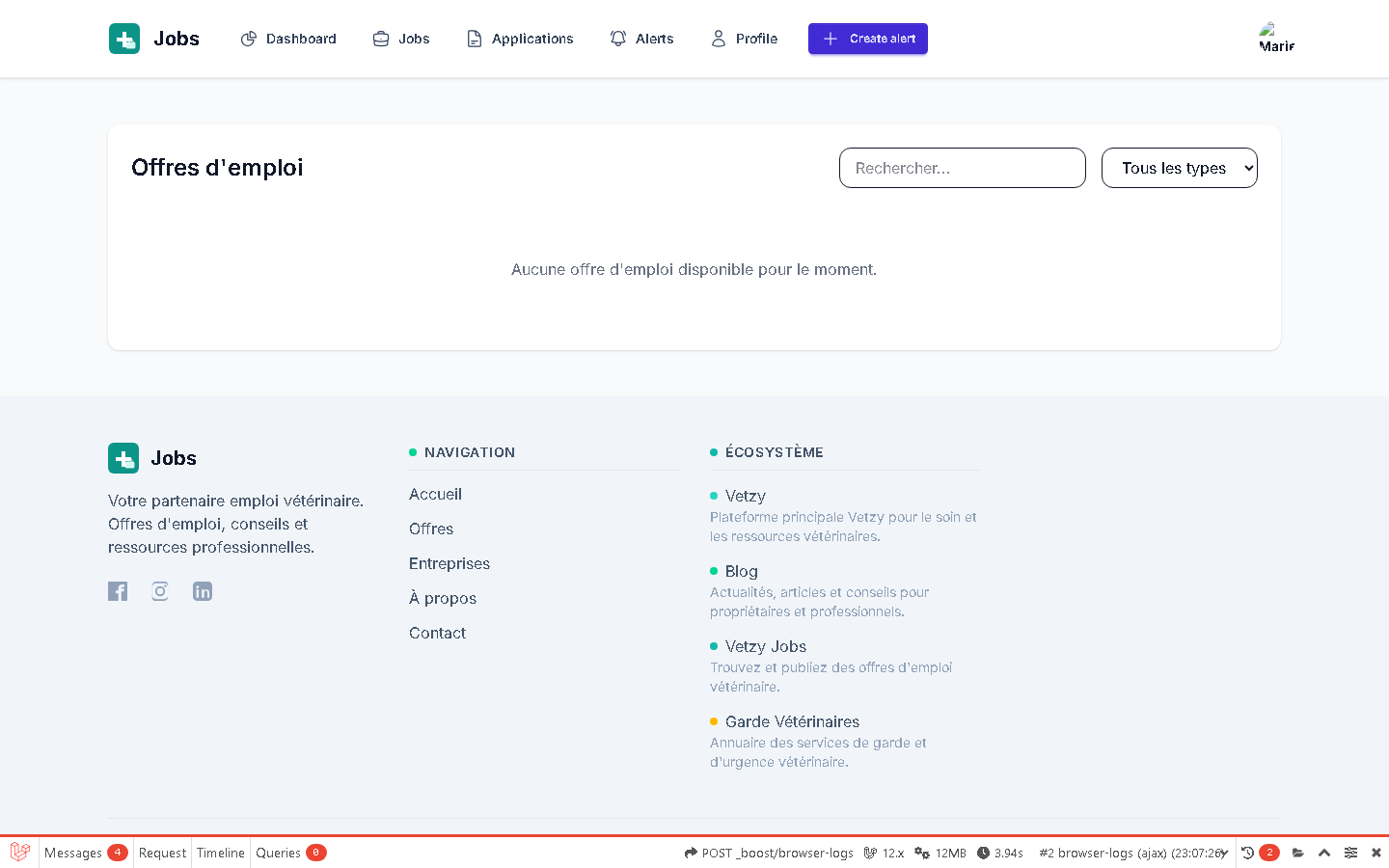Screen dimensions: 1389x868
Task: Open the Facebook social icon
Action: pyautogui.click(x=118, y=591)
